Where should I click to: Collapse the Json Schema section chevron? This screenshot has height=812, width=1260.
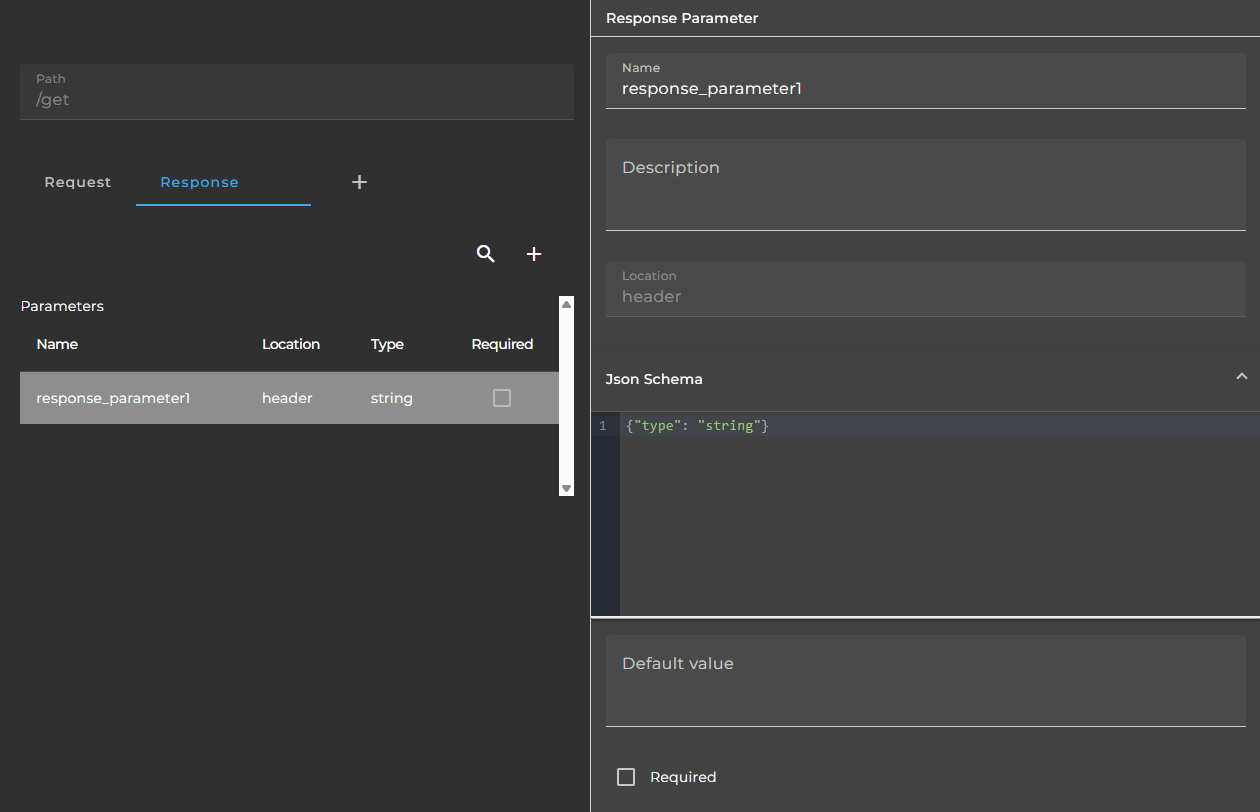click(1241, 377)
